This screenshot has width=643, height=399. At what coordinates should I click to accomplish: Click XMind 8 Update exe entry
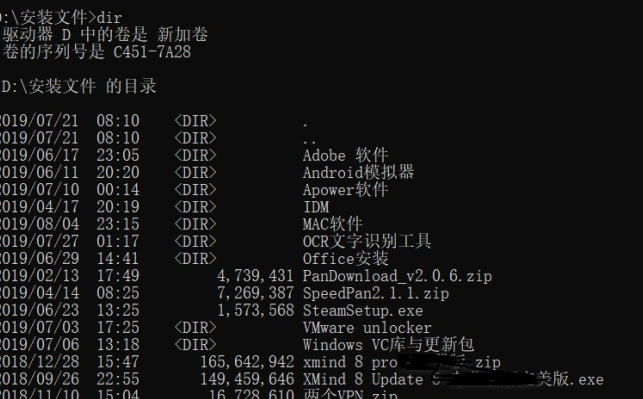453,379
